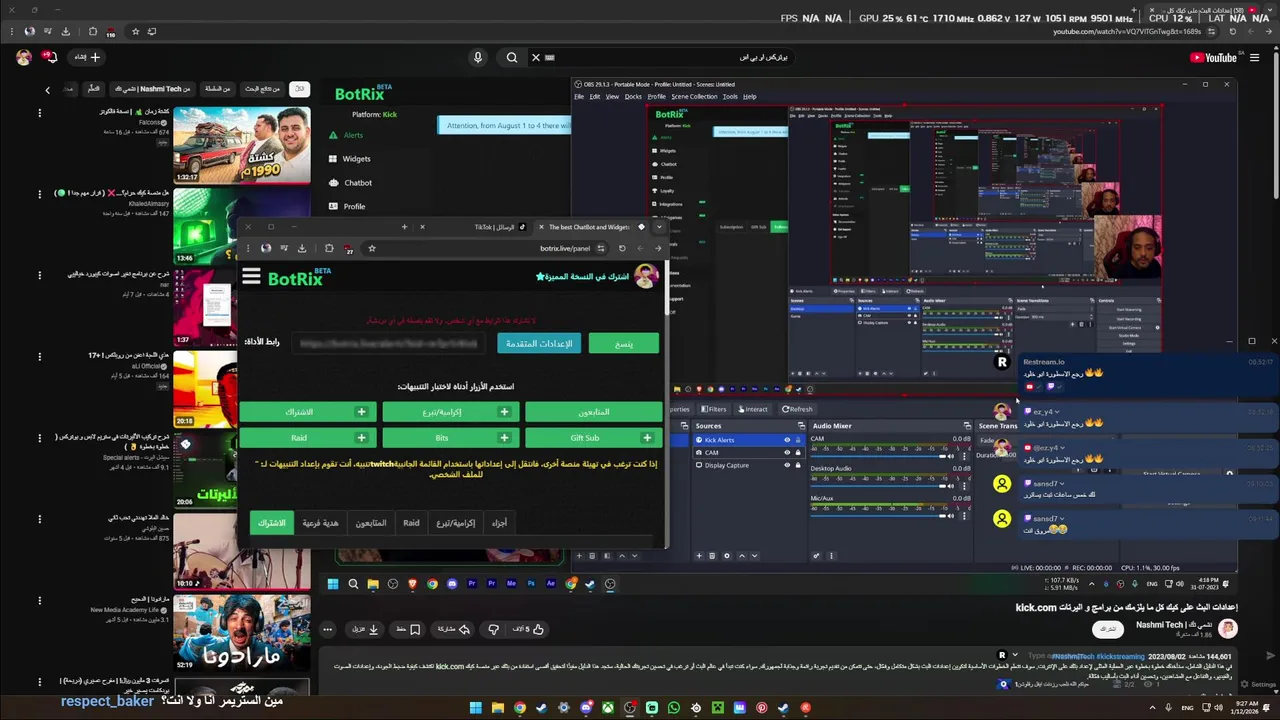Click the BotRix profile avatar in the popup
Screen dimensions: 1280x720
646,276
